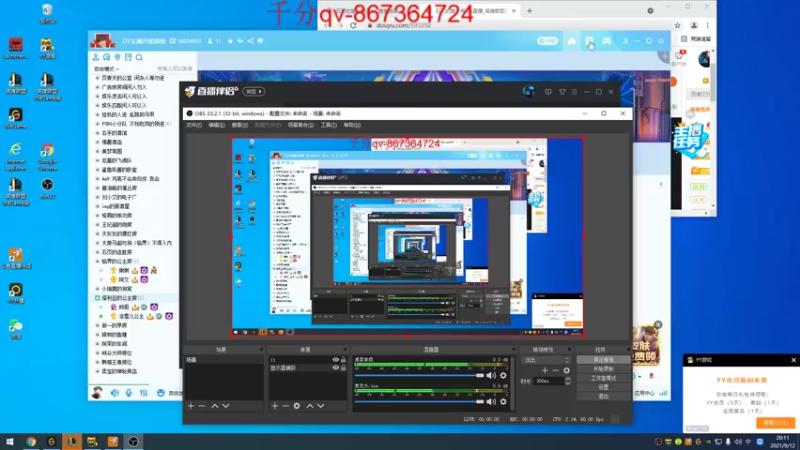
Task: Open the 文件(F) menu in OBS
Action: (194, 125)
